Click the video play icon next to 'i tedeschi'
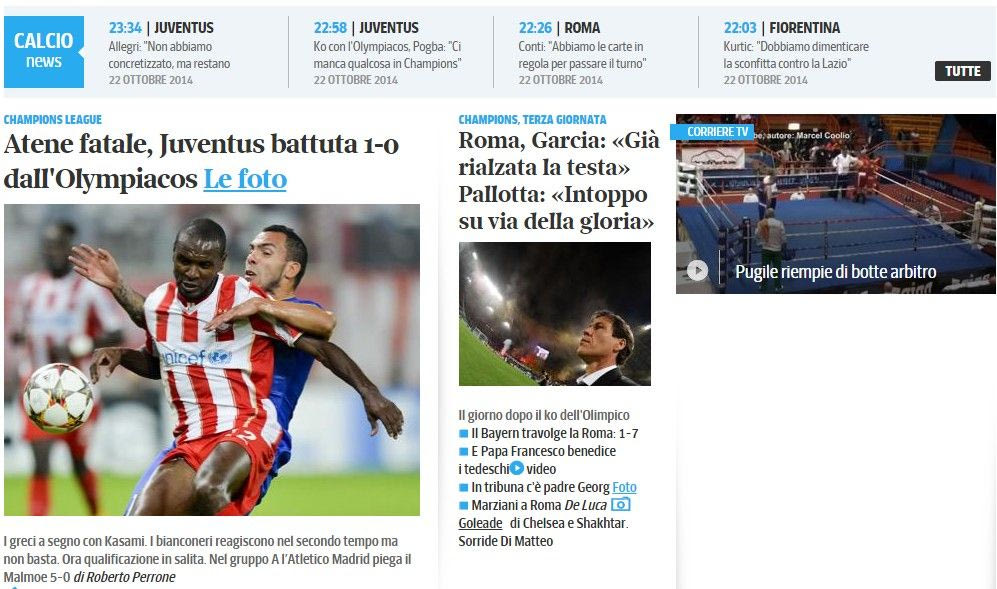 [517, 469]
